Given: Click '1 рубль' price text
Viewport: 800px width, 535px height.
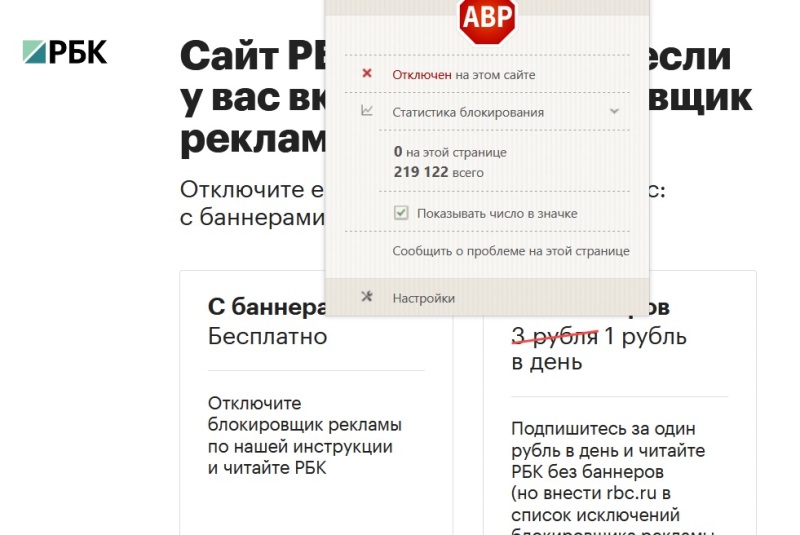Looking at the screenshot, I should tap(645, 337).
